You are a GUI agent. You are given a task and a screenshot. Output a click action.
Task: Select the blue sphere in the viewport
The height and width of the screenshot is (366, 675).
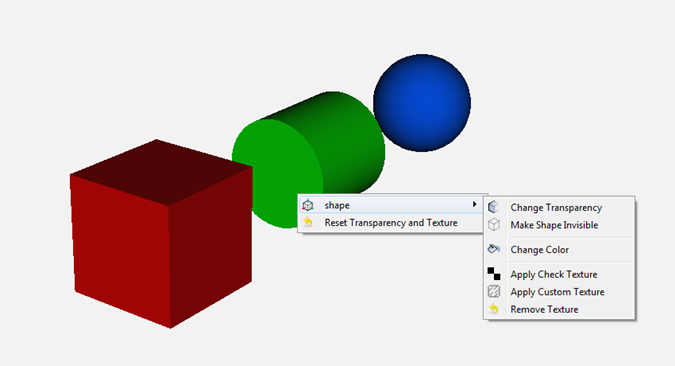[422, 103]
